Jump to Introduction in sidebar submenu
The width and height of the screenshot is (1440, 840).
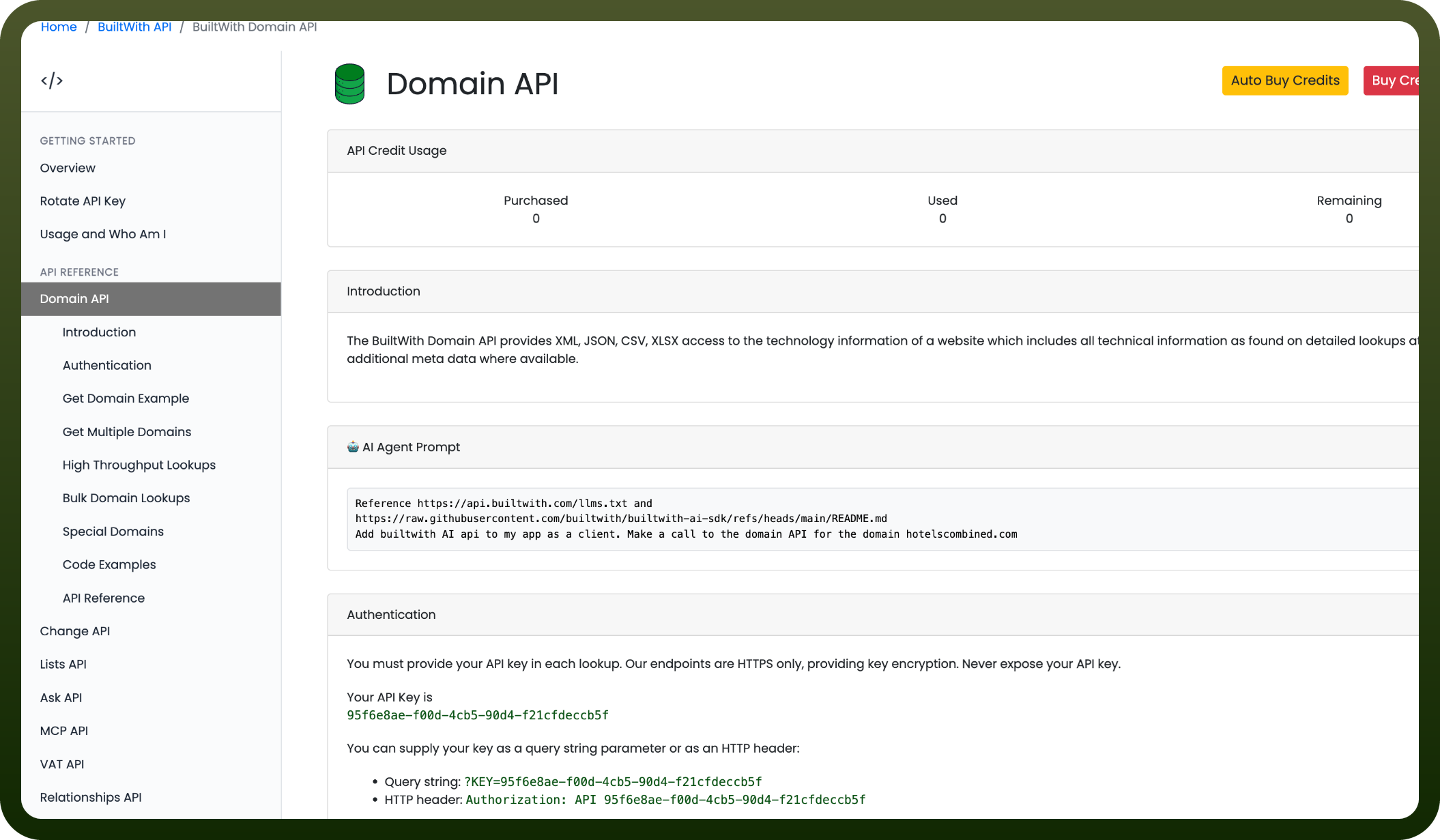point(99,332)
